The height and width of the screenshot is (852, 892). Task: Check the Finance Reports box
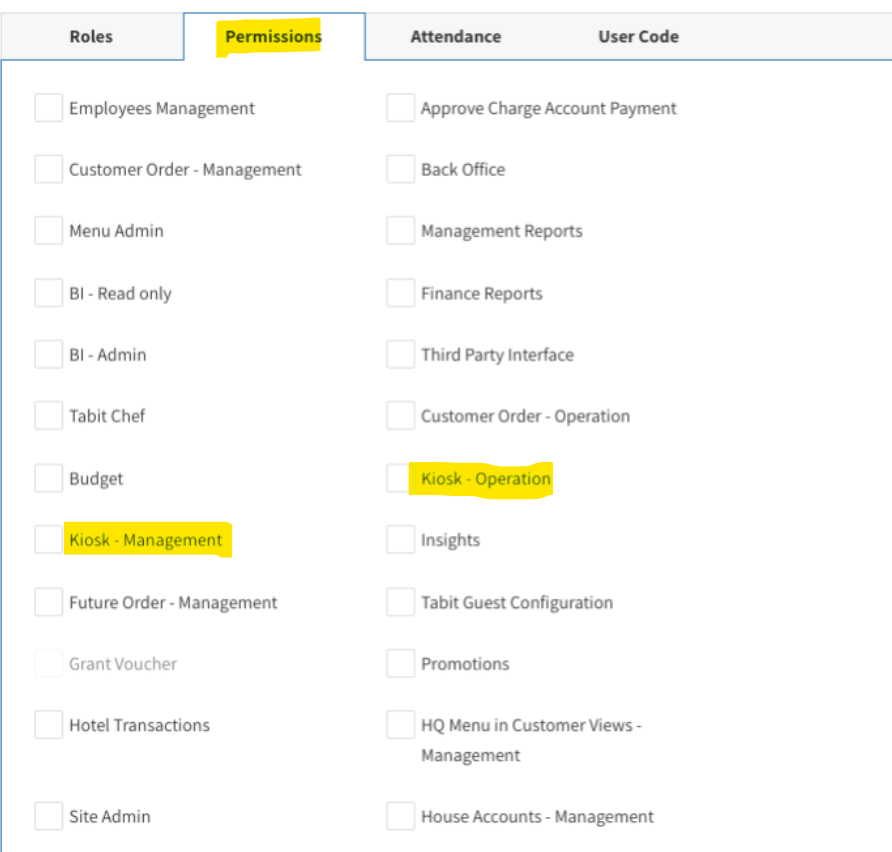(401, 294)
